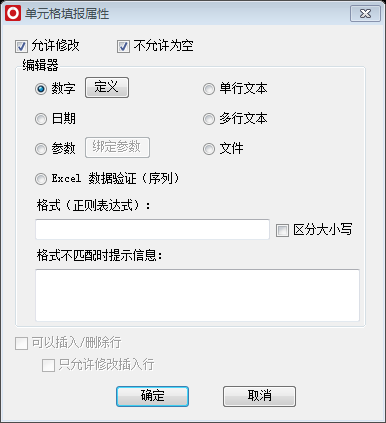Cancel with the 取消 button
Screen dimensions: 386x423
click(x=259, y=396)
